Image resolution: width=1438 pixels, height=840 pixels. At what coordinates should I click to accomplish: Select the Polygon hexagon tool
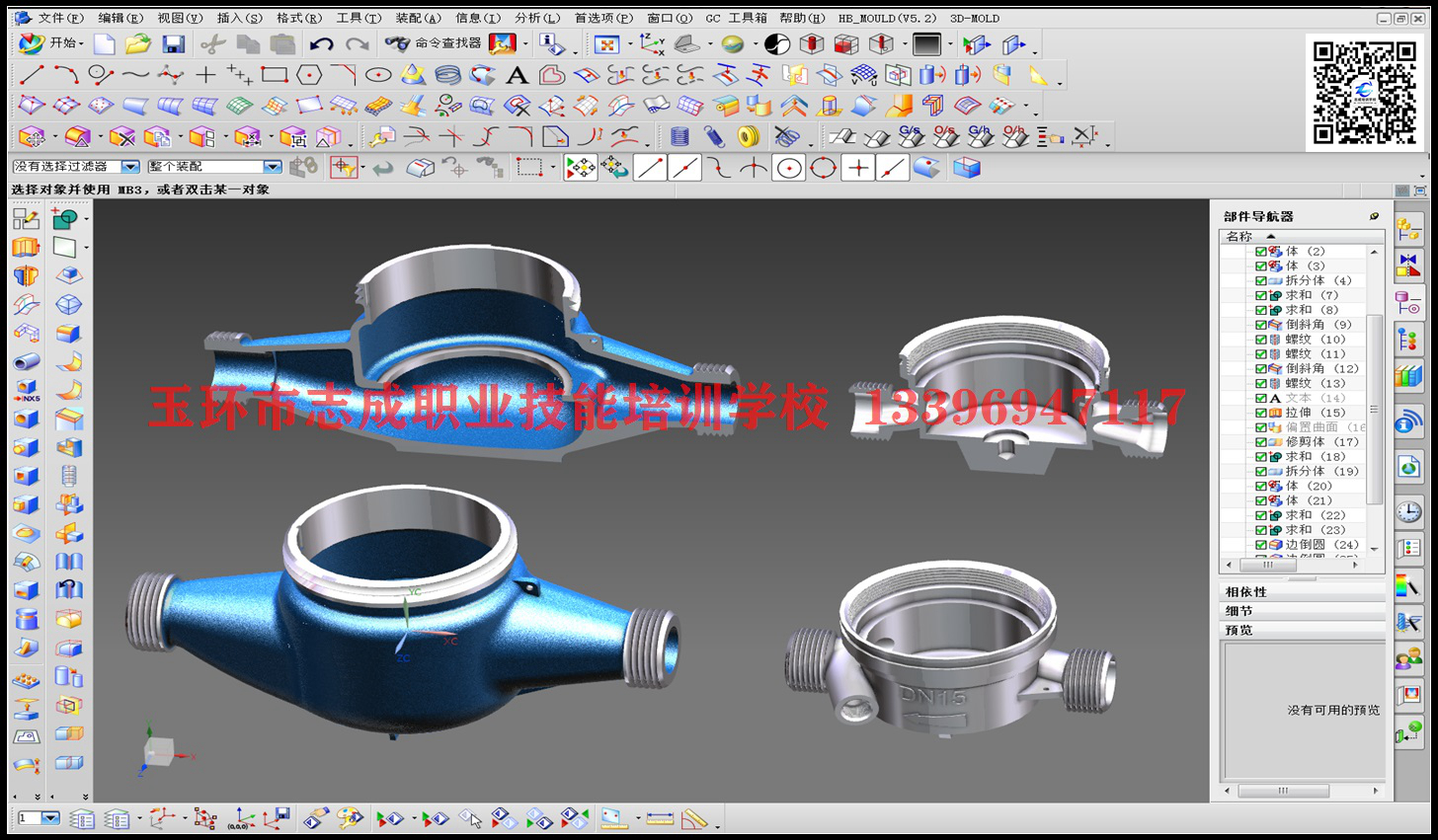tap(309, 74)
